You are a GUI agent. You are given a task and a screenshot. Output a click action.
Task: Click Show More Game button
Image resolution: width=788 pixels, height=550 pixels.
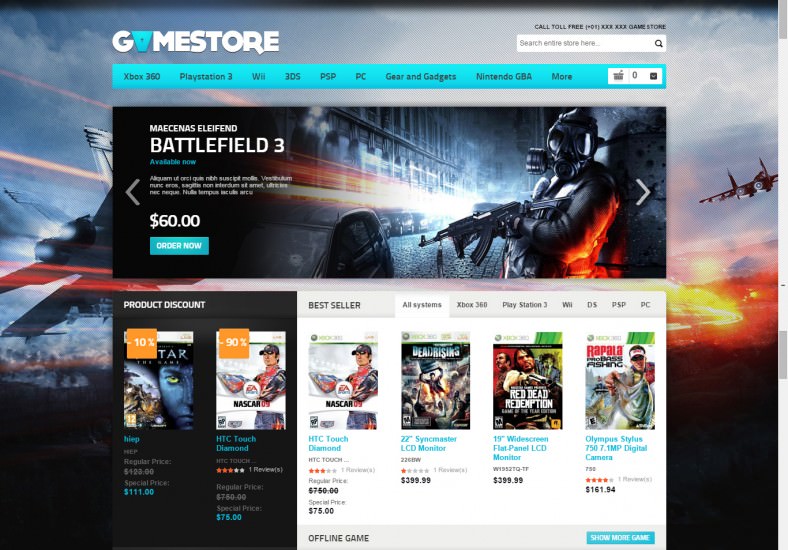click(620, 537)
